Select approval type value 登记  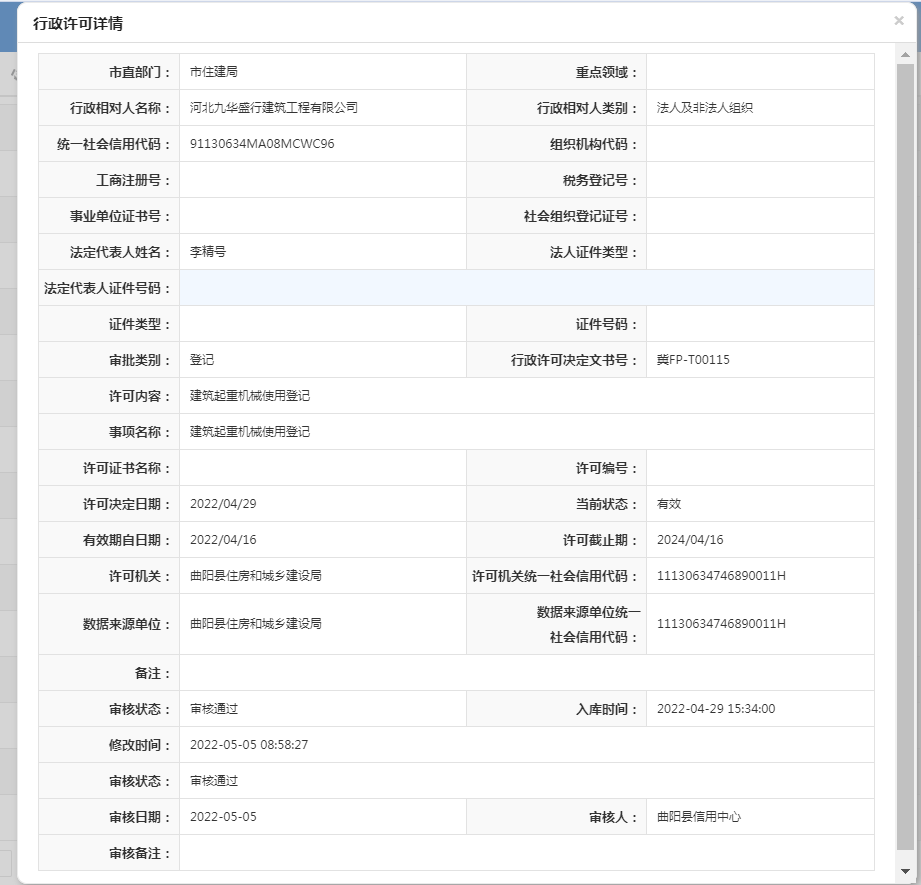pyautogui.click(x=202, y=359)
